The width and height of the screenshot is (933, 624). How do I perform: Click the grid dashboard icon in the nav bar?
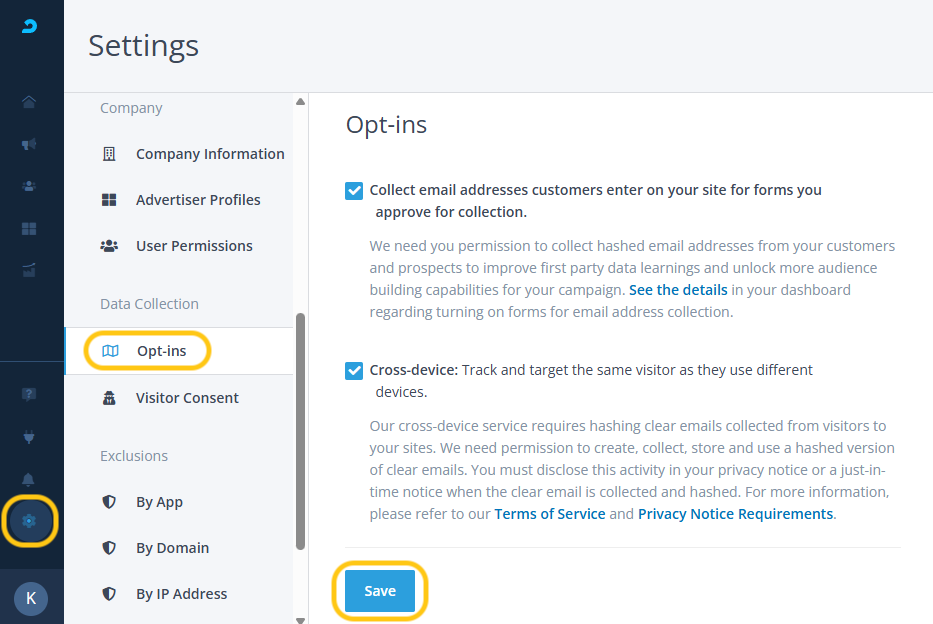point(29,229)
